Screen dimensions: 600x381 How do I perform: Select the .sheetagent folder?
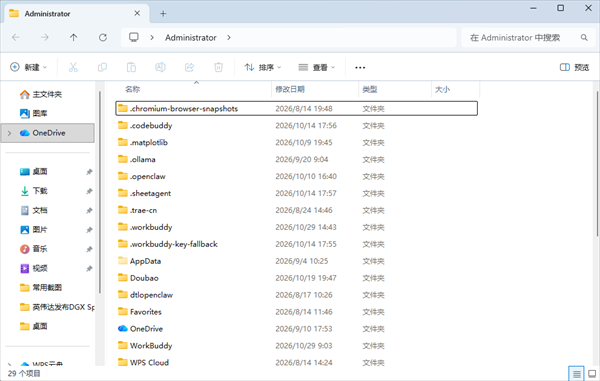tap(297, 193)
